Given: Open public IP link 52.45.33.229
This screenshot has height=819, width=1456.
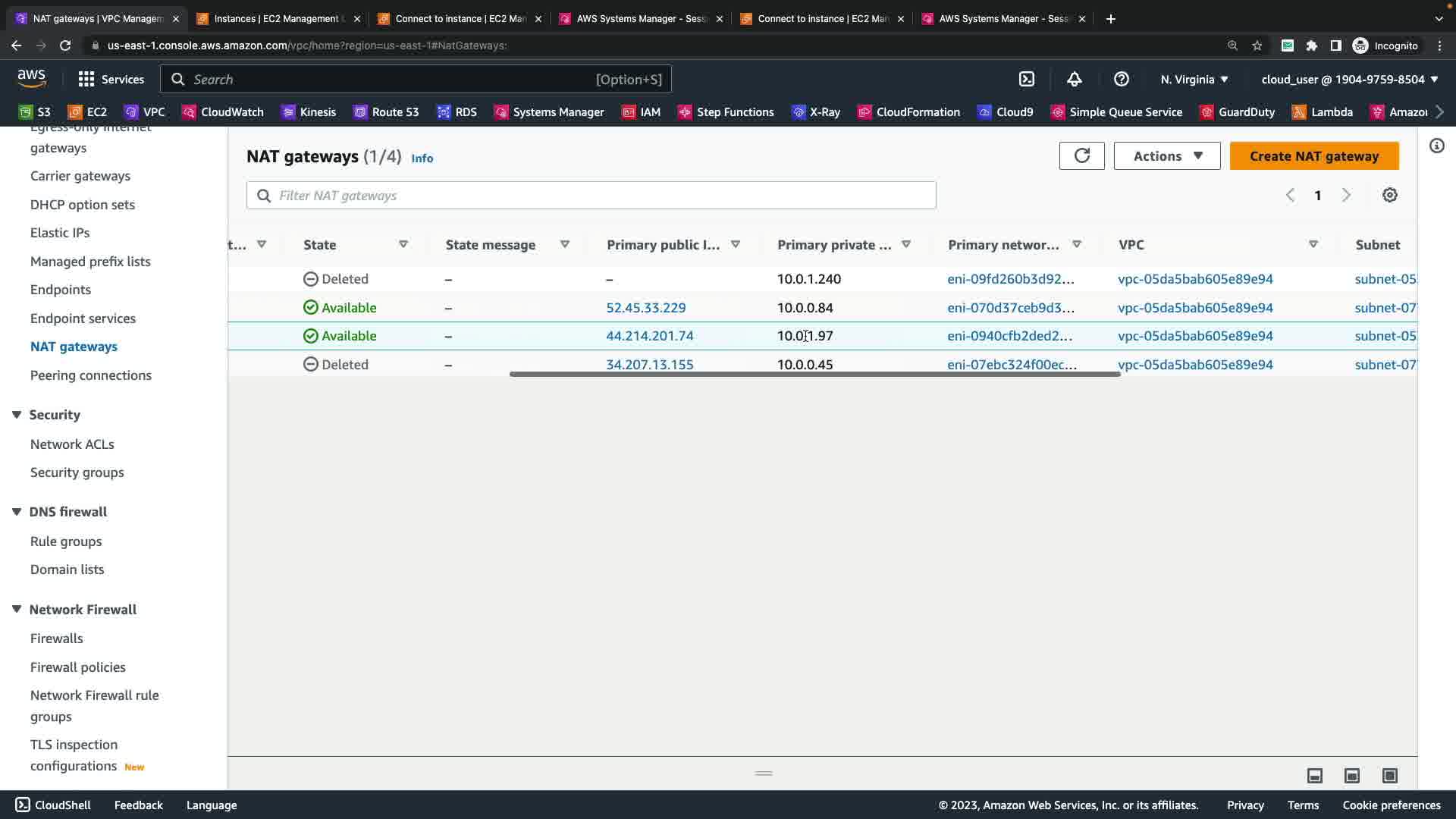Looking at the screenshot, I should [x=645, y=307].
